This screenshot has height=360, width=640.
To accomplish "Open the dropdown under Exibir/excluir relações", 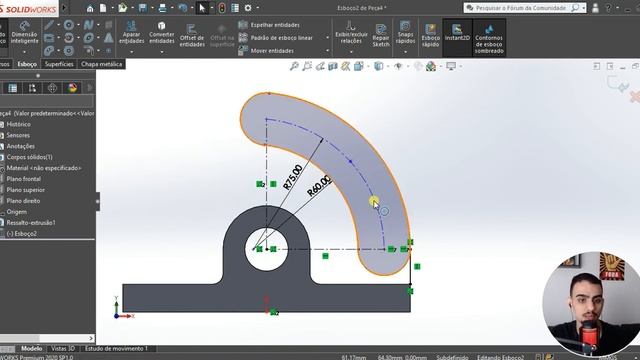I will (x=351, y=52).
